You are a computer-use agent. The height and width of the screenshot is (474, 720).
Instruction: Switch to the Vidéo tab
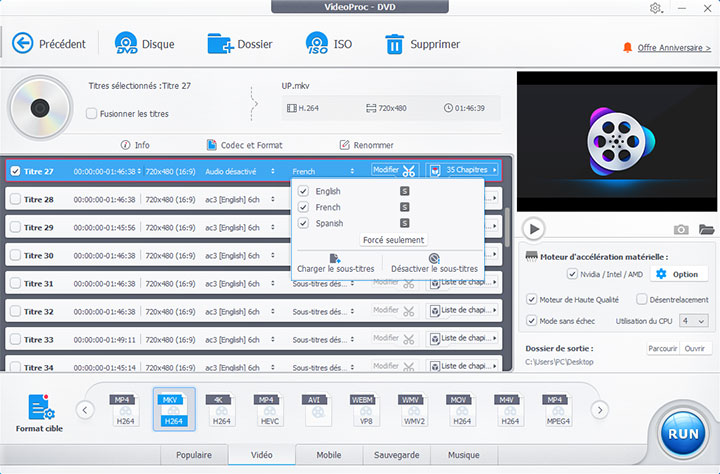coord(262,455)
